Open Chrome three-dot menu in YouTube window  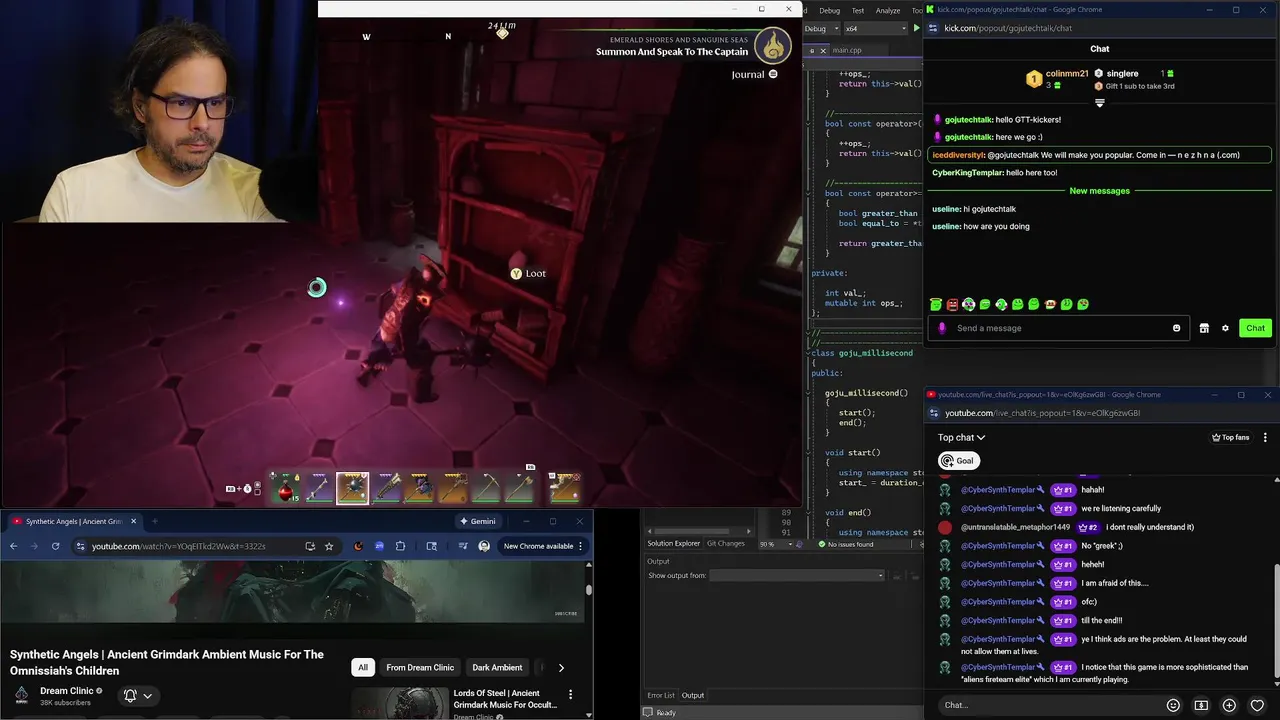tap(580, 546)
